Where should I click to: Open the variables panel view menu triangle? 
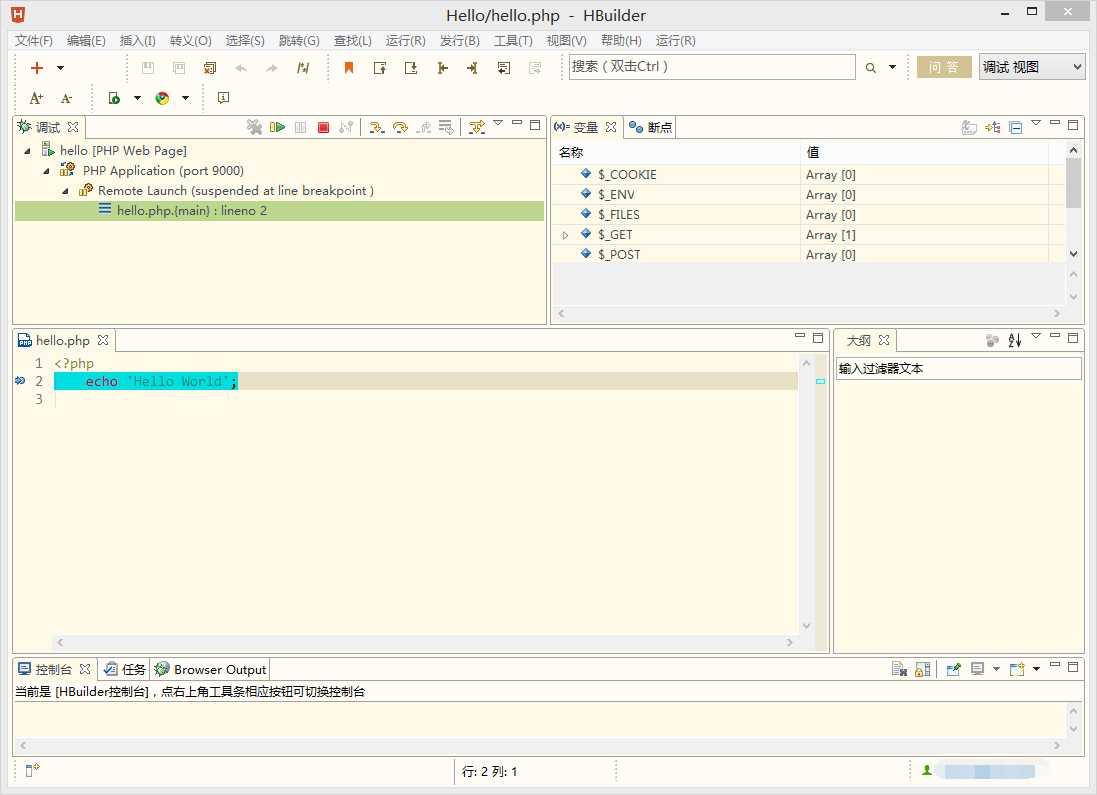(x=1036, y=123)
